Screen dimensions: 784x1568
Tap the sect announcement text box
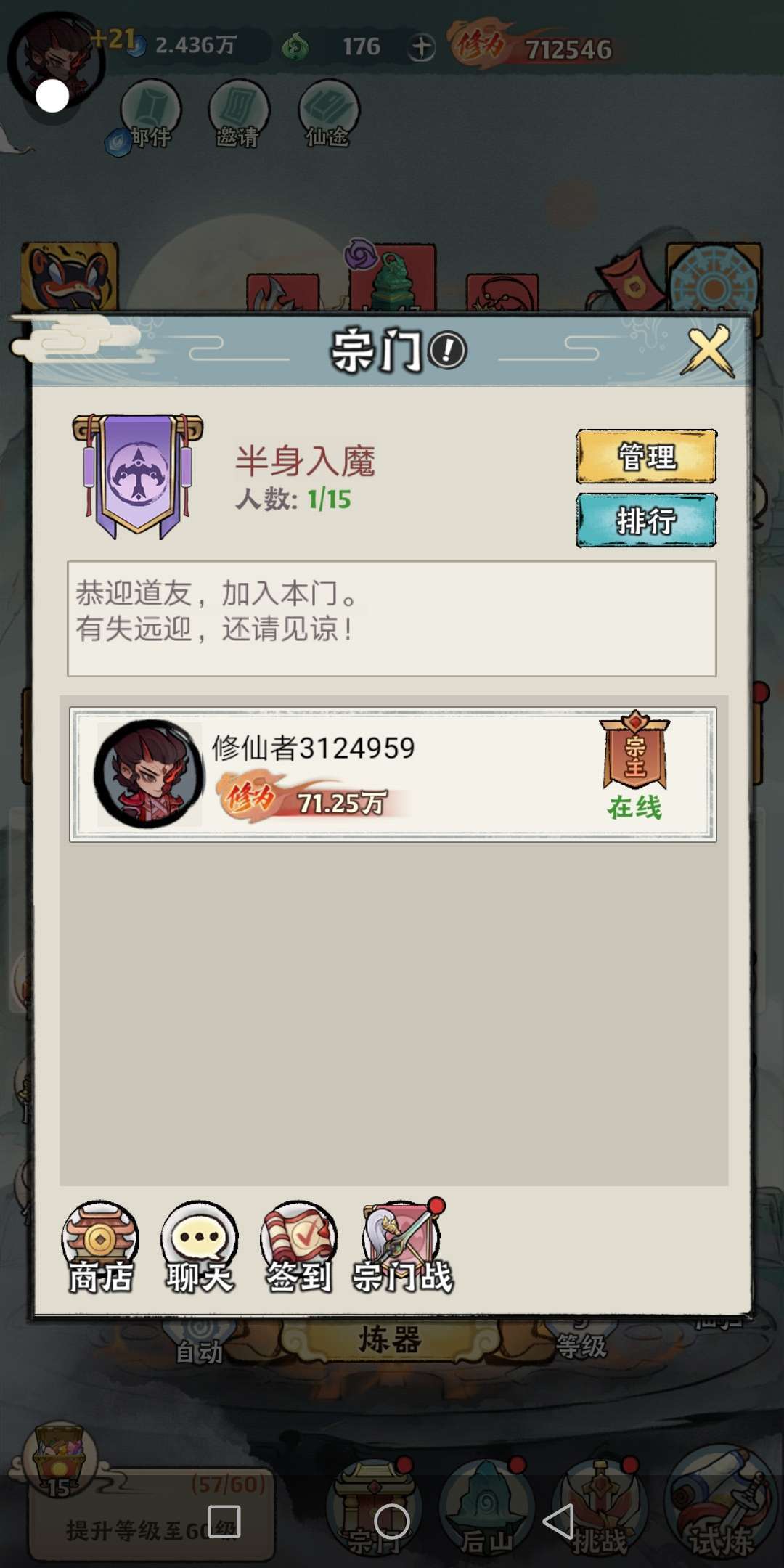pos(392,618)
